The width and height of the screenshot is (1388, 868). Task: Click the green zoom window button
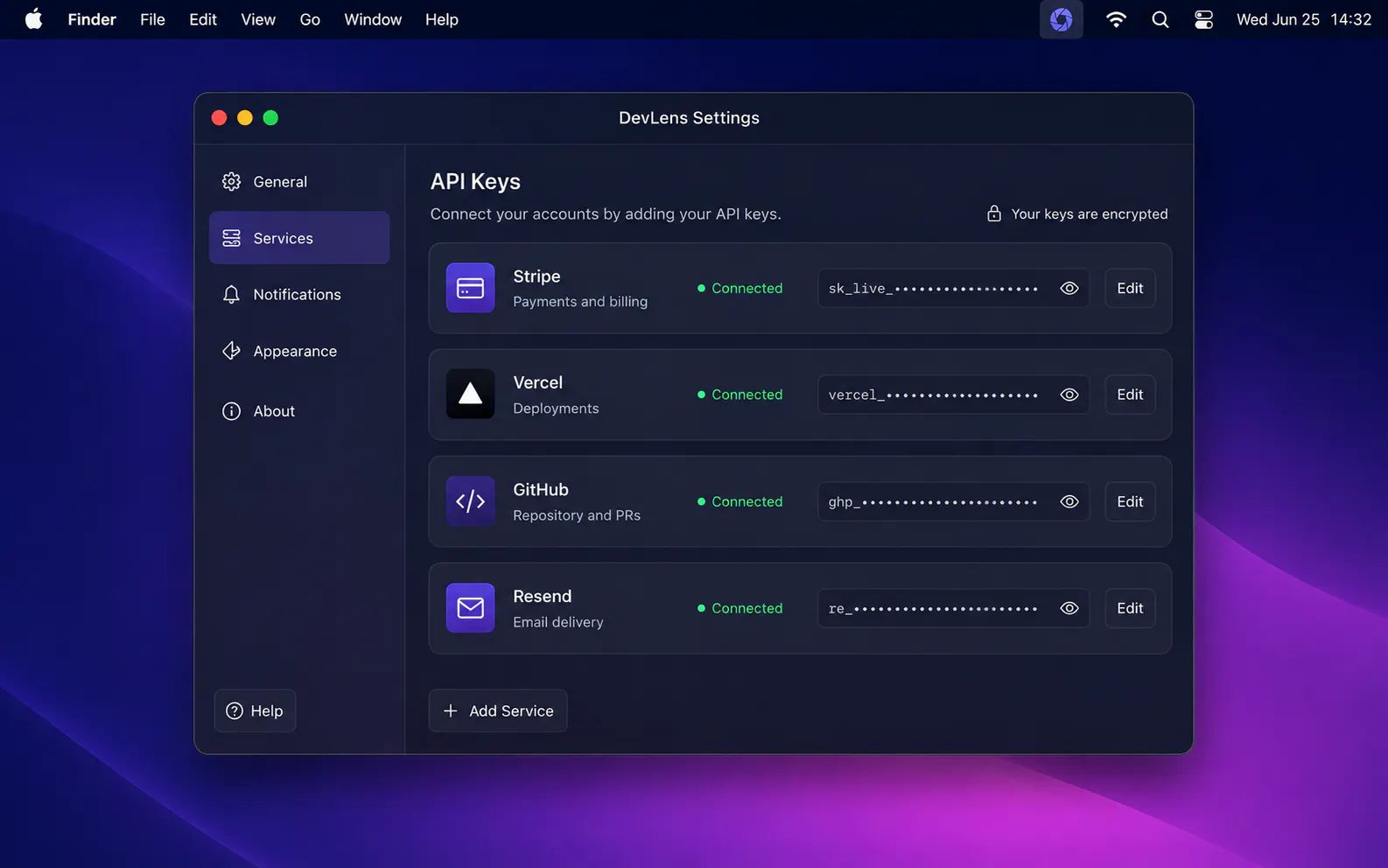pyautogui.click(x=270, y=117)
